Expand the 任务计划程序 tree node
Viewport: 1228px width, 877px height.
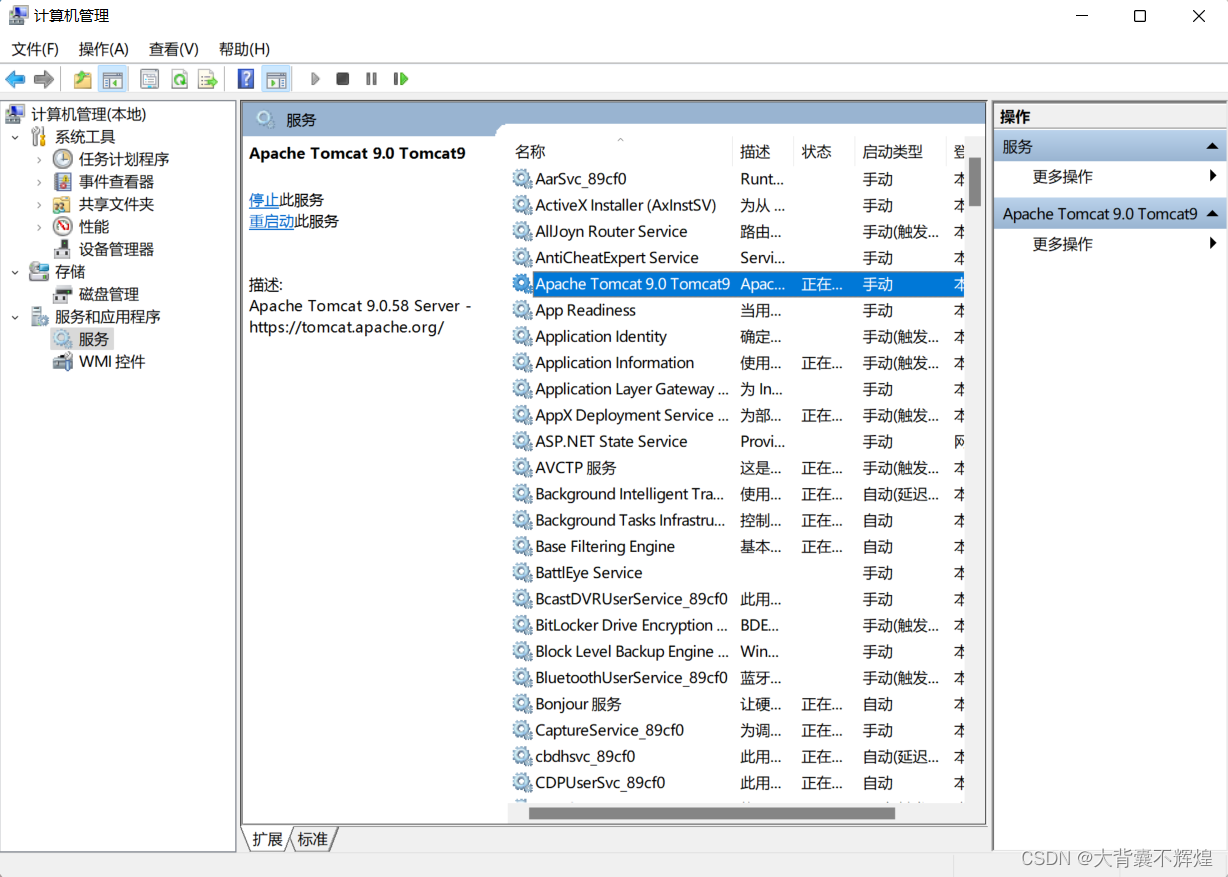[x=39, y=159]
